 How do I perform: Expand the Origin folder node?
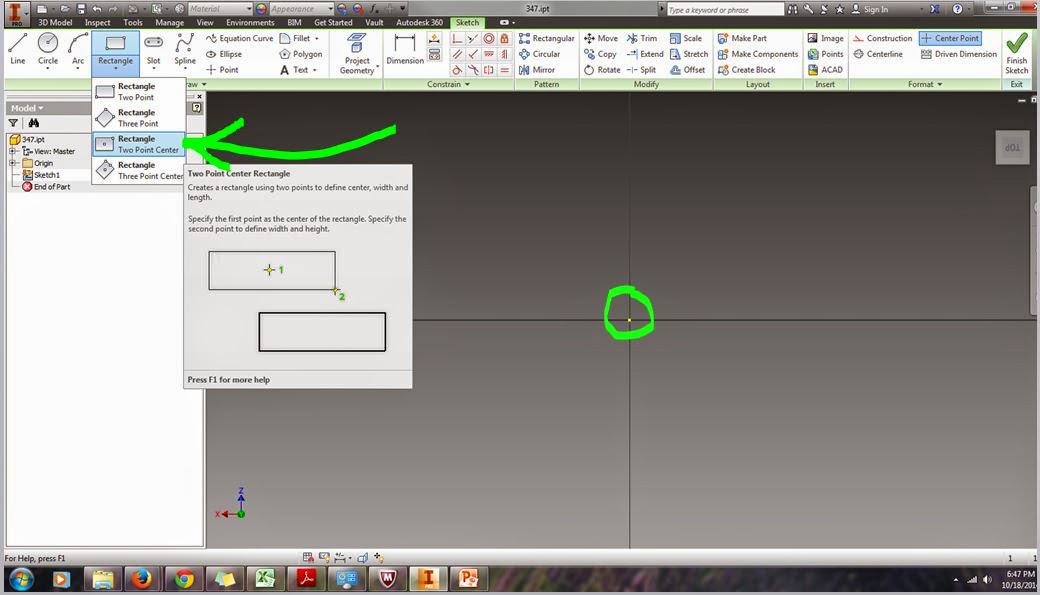[x=12, y=163]
